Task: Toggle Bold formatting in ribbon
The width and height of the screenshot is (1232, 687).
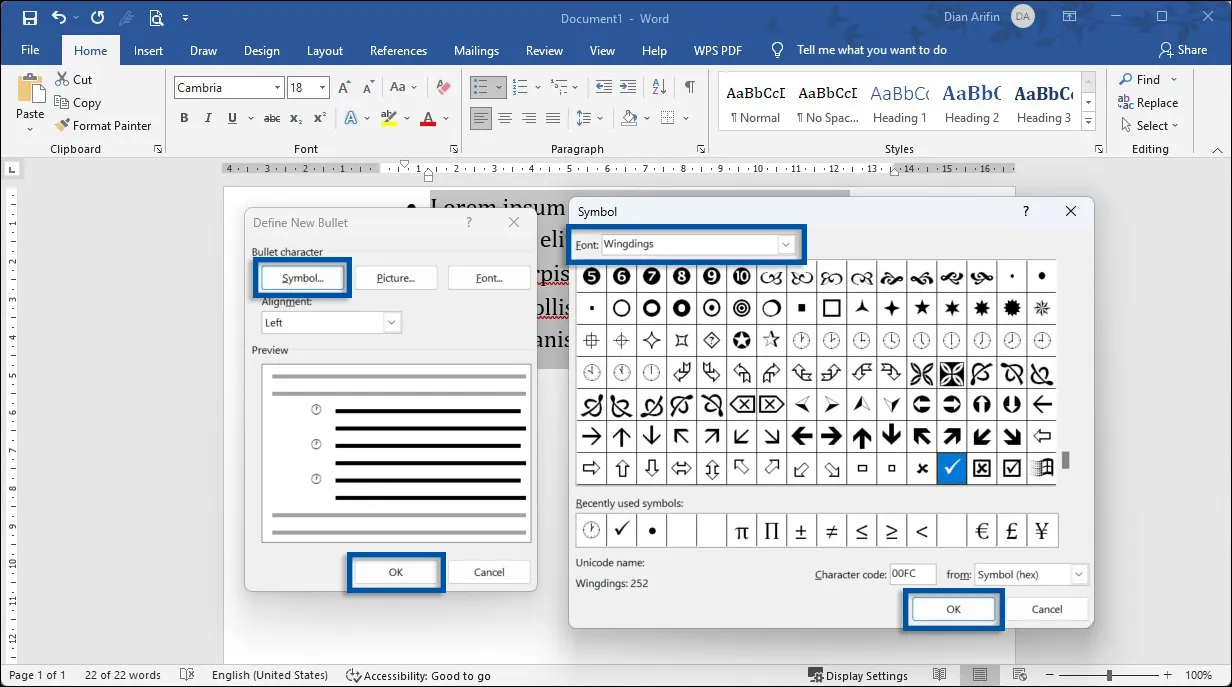Action: (184, 118)
